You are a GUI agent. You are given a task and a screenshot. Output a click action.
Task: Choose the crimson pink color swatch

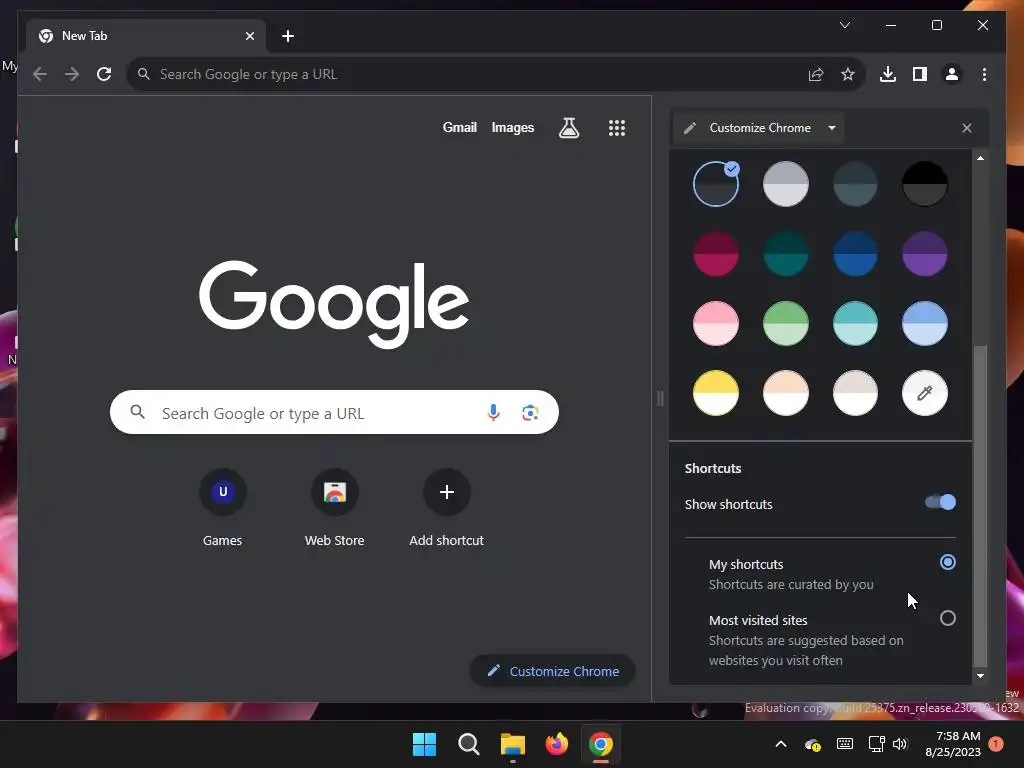(x=716, y=254)
